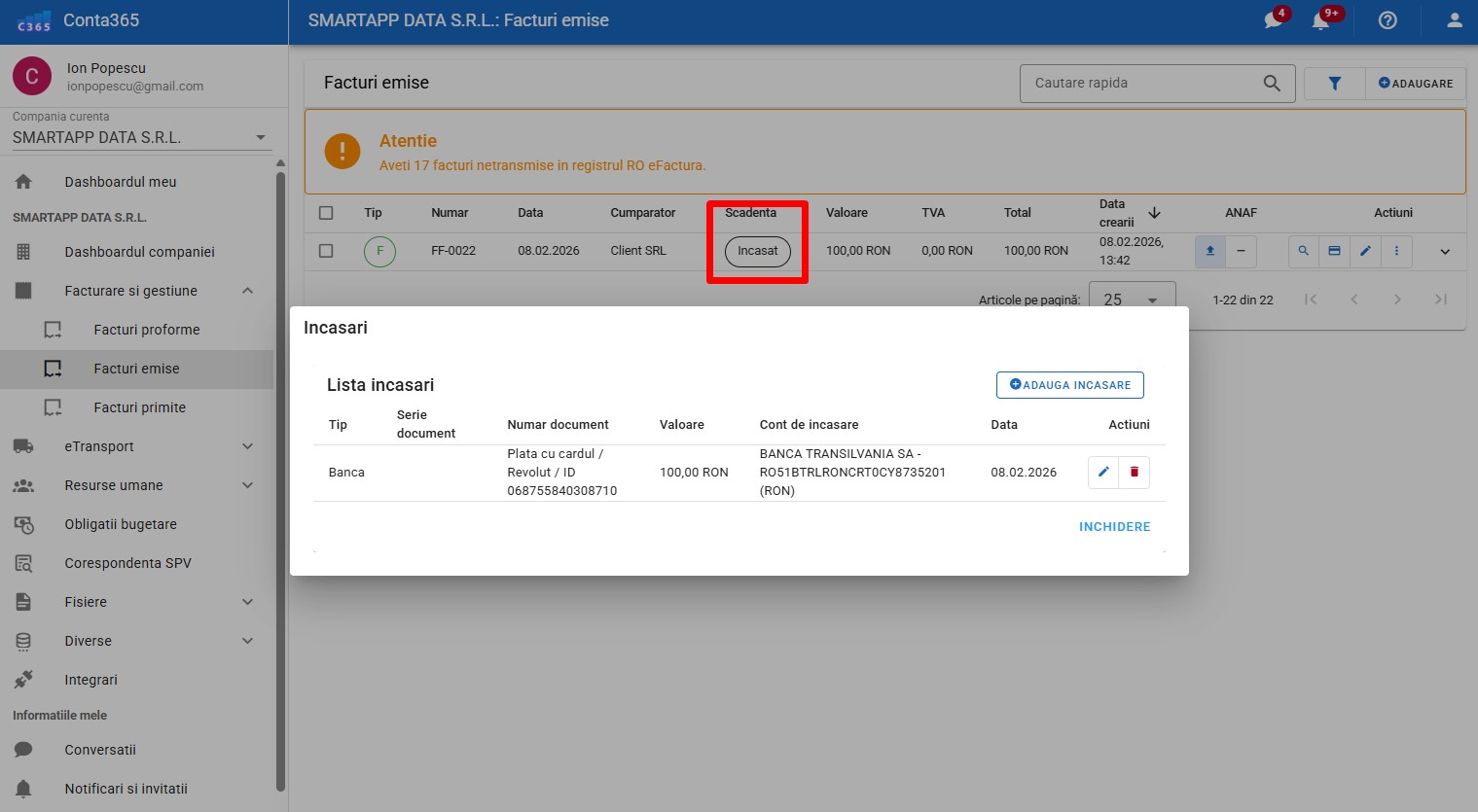The image size is (1478, 812).
Task: Open the current company dropdown SMARTAPP DATA S.R.L.
Action: point(138,138)
